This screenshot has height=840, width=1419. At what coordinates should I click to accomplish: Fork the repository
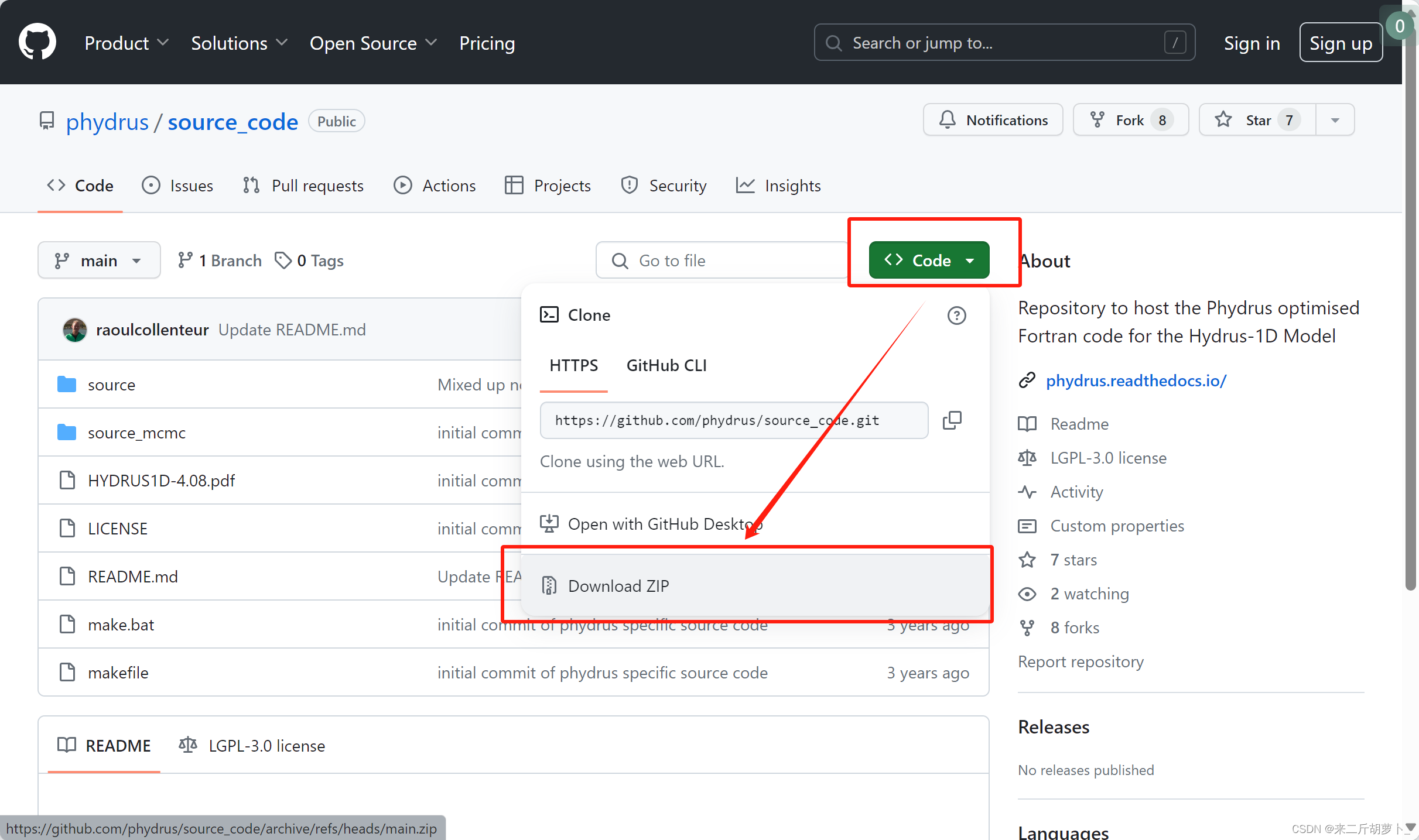(x=1130, y=120)
